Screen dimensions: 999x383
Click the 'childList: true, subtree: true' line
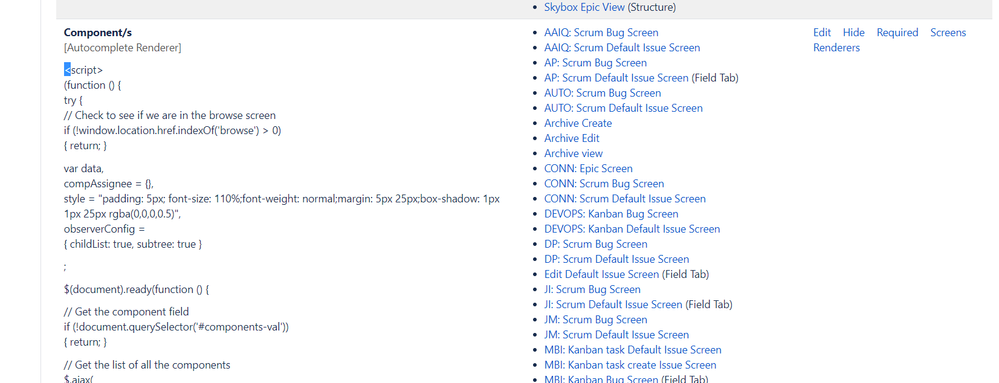[x=133, y=244]
